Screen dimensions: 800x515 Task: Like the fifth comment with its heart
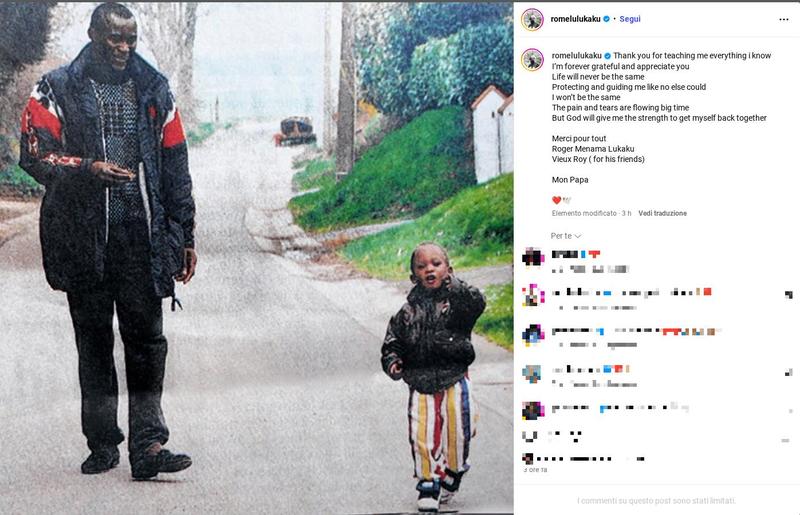(790, 411)
